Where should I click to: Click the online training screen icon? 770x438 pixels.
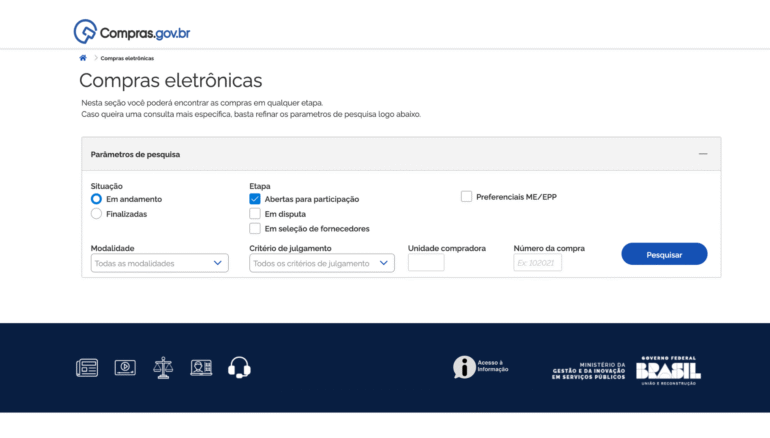point(201,368)
